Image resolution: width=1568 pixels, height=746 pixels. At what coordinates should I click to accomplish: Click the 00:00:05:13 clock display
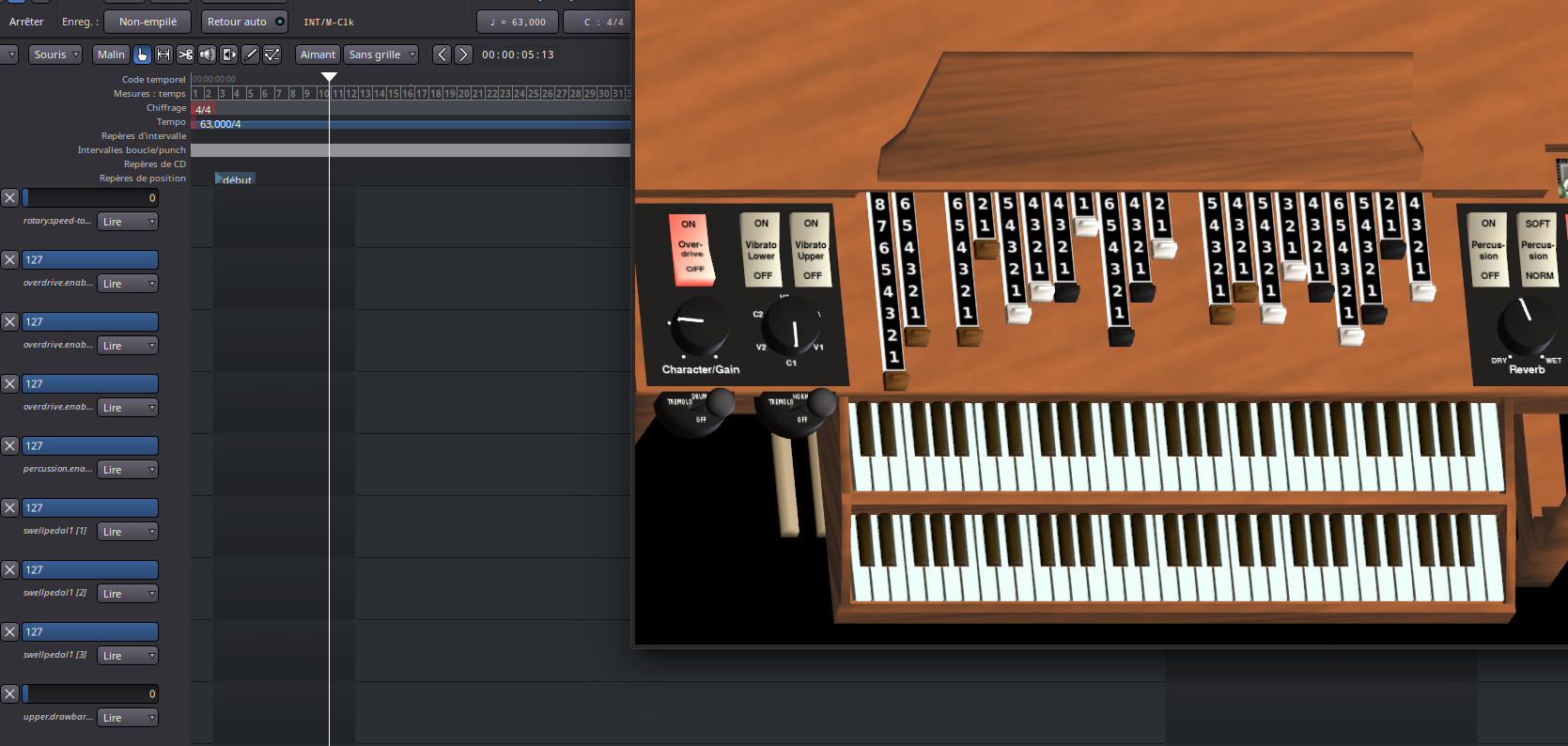(518, 54)
